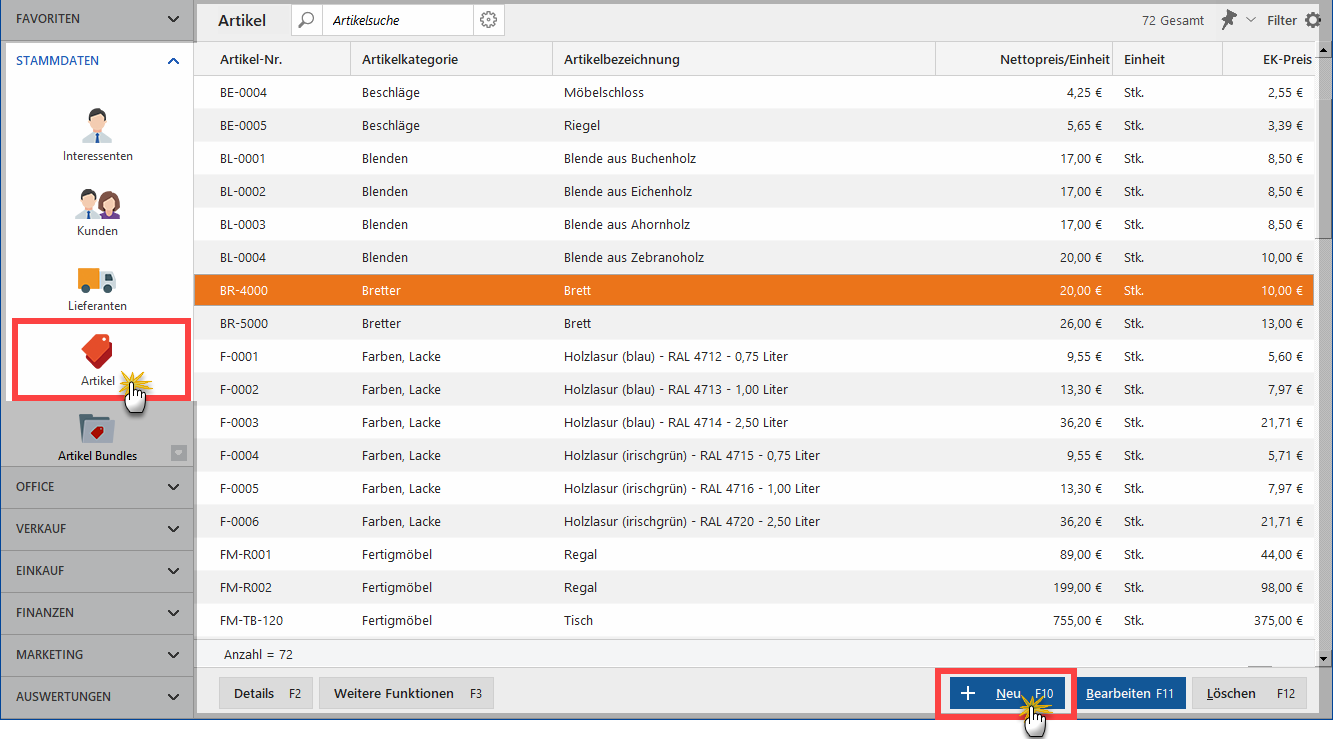Sort by Artikel-Nr. column header

click(x=272, y=60)
